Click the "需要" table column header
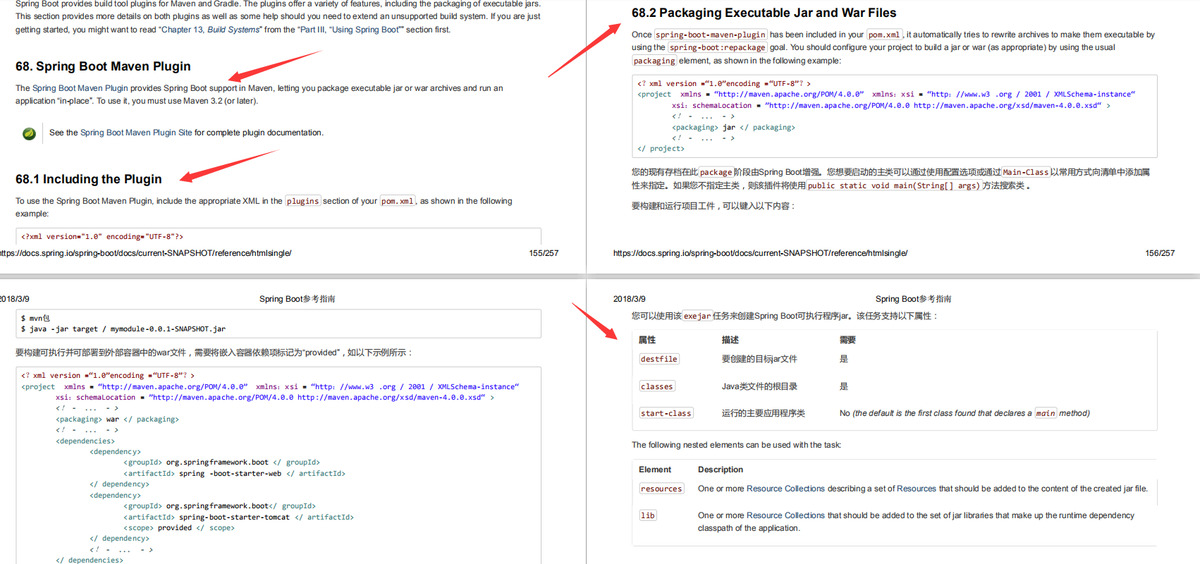 (x=848, y=340)
